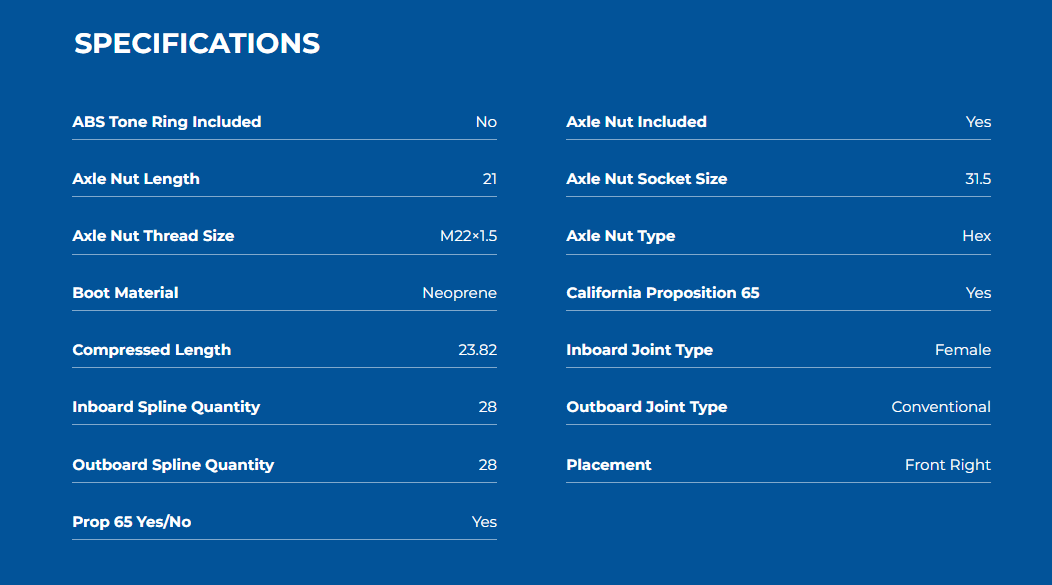The height and width of the screenshot is (585, 1052).
Task: Click the M22×1.5 thread size value
Action: [468, 236]
